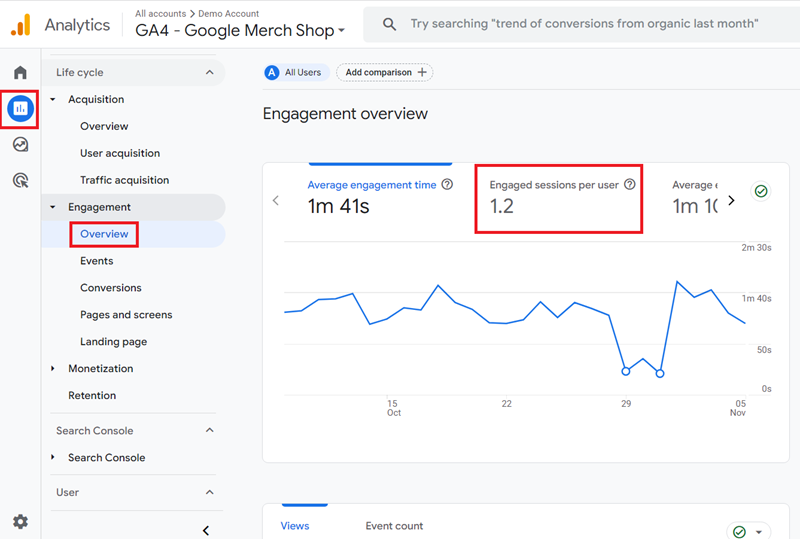Collapse the Engagement tree group

tap(53, 207)
